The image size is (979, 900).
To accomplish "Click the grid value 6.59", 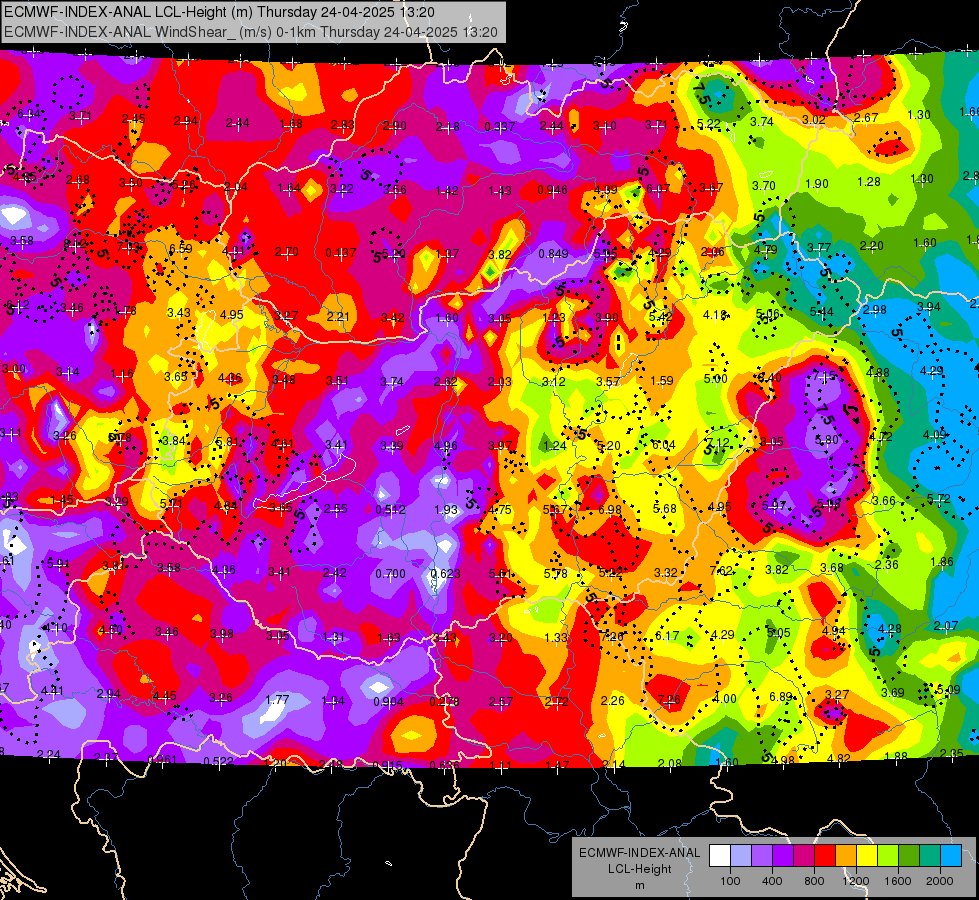I will (x=180, y=249).
